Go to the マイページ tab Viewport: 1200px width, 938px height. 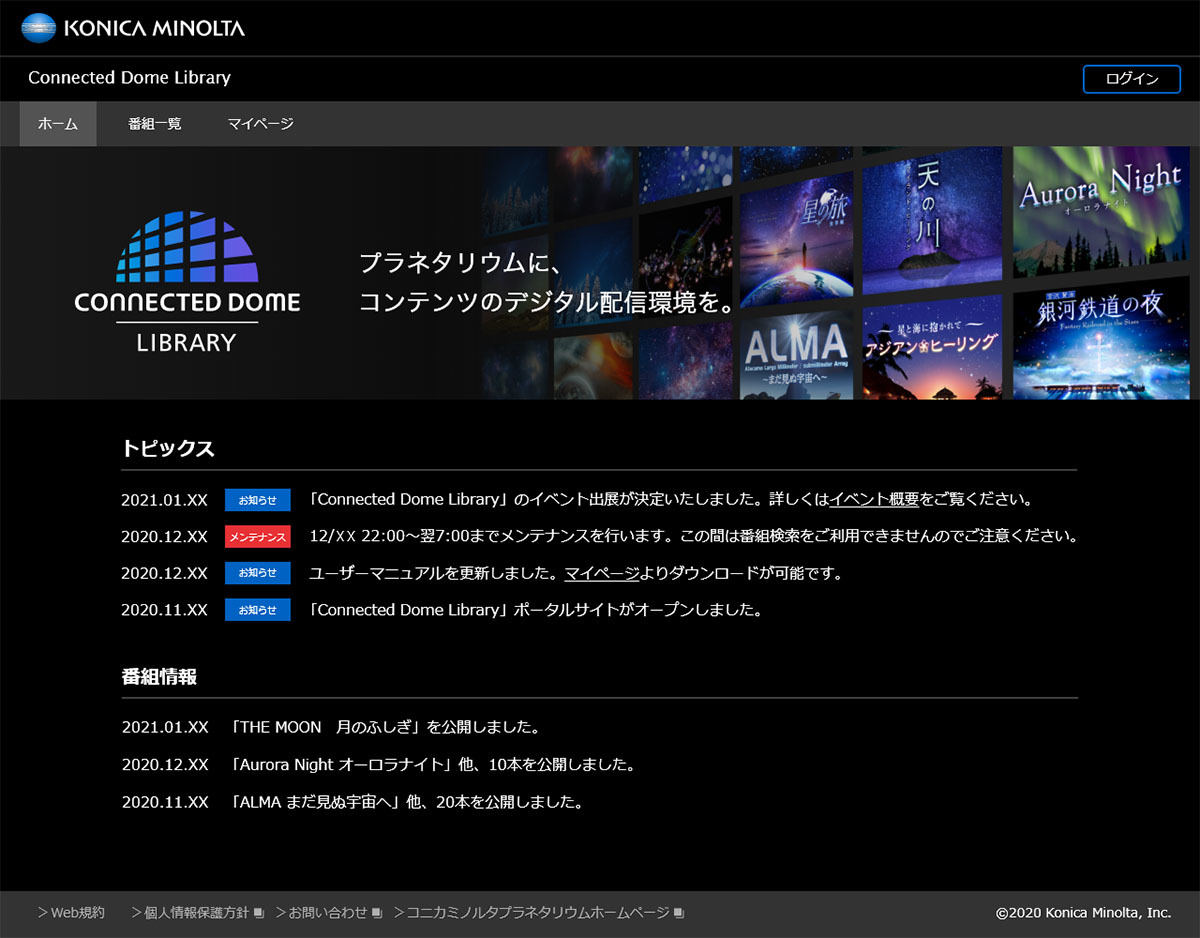260,124
